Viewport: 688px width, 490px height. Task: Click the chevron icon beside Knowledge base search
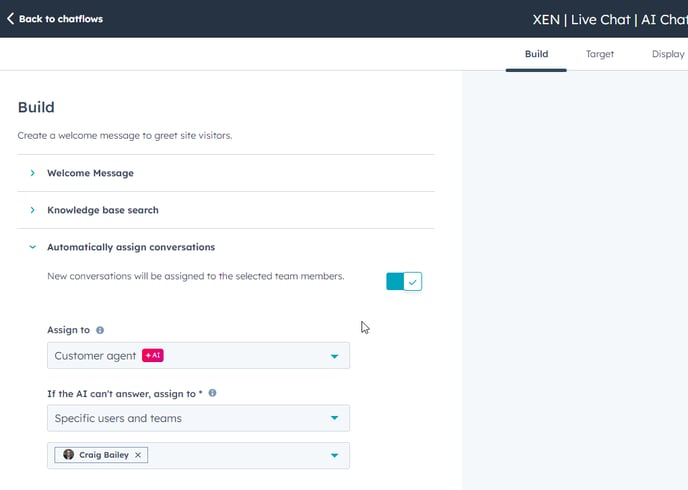(32, 210)
